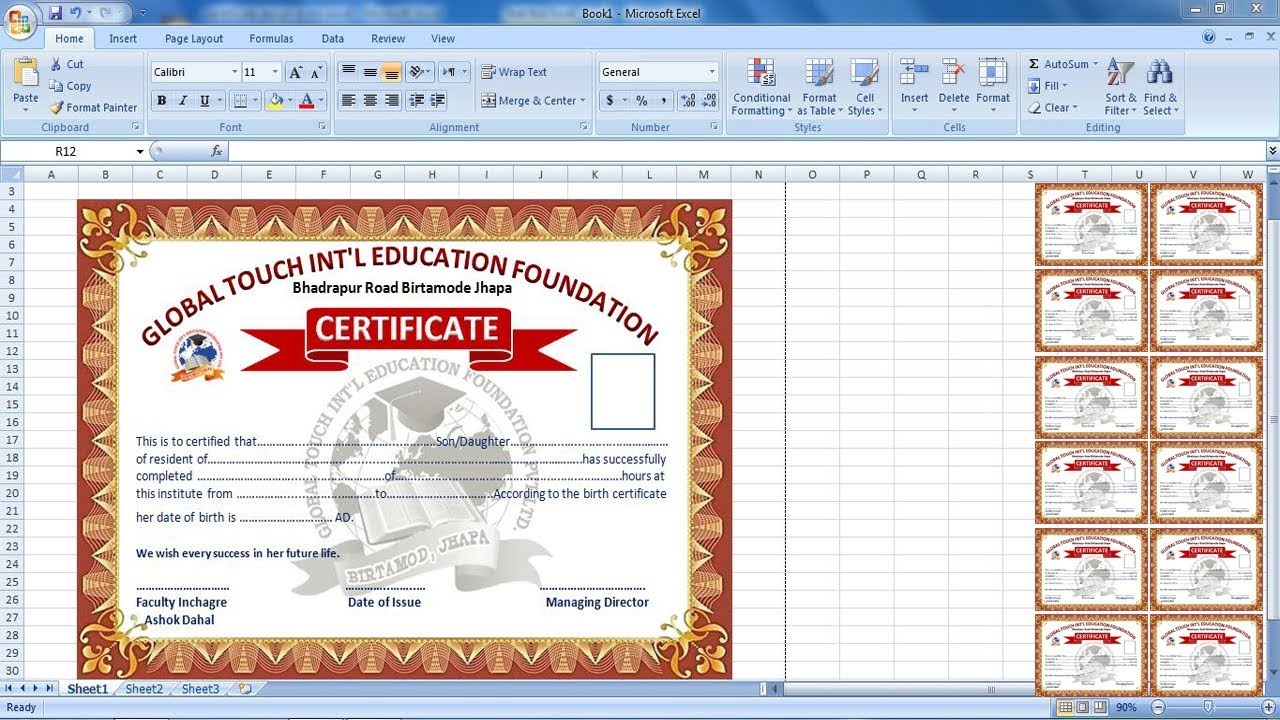Open the Page Layout tab

(194, 38)
